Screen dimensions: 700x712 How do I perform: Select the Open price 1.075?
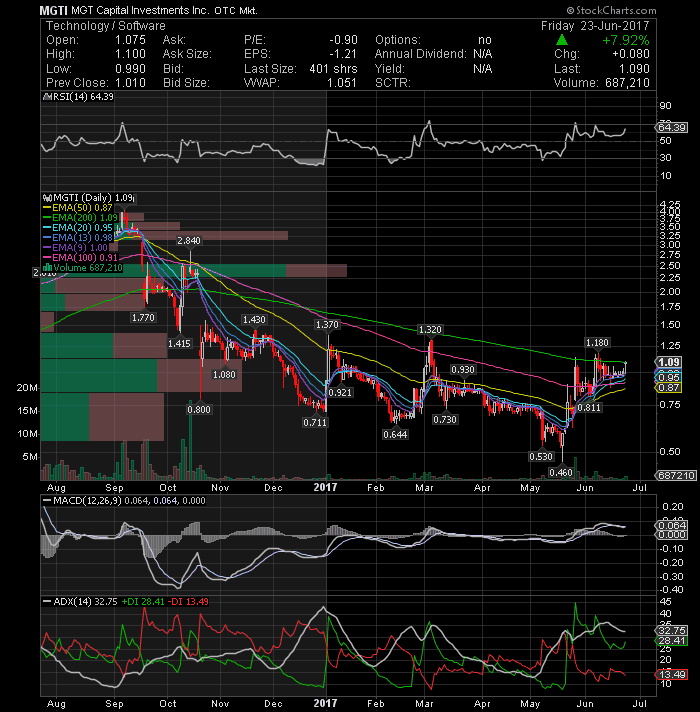[x=130, y=40]
